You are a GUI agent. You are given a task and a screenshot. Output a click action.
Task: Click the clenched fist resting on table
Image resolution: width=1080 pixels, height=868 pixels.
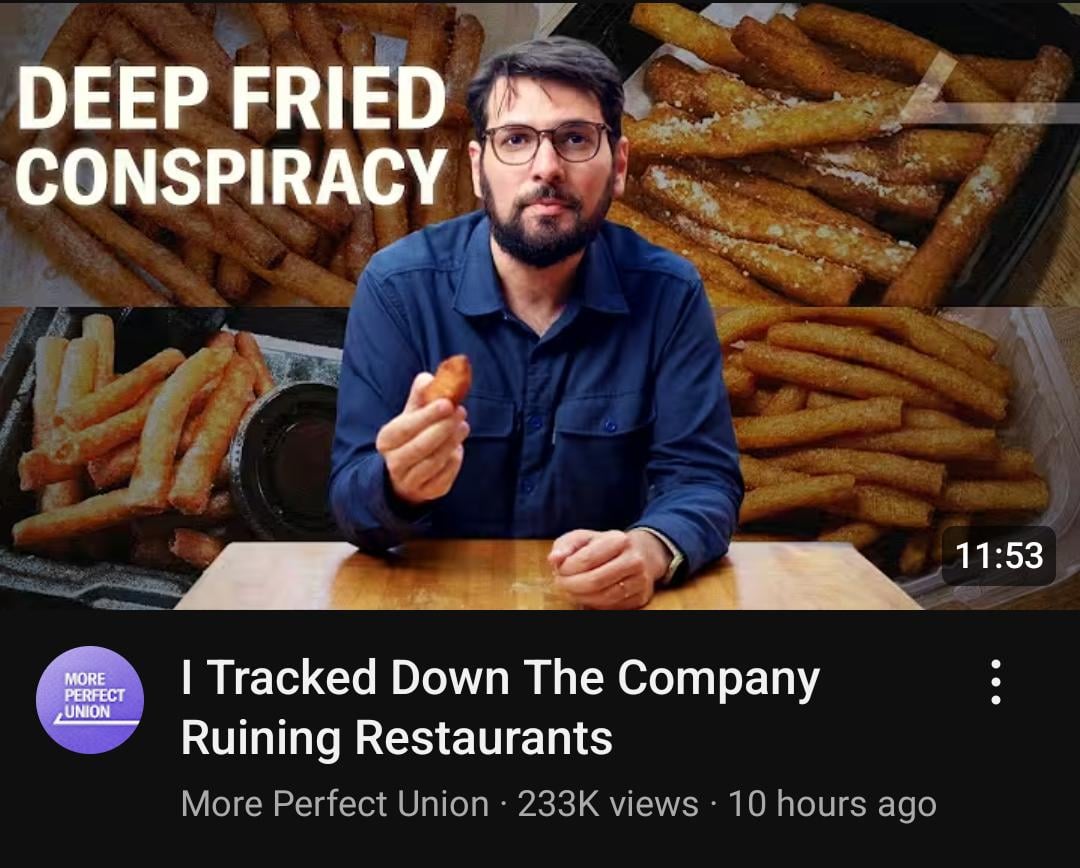coord(606,568)
